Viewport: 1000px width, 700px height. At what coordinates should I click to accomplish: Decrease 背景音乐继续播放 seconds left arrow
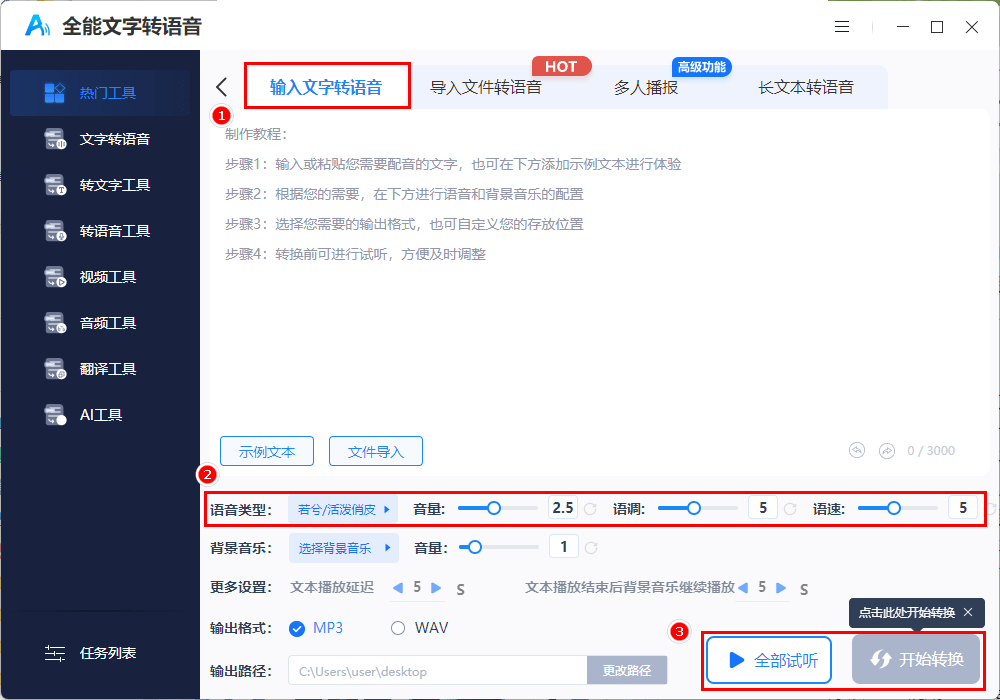(743, 588)
